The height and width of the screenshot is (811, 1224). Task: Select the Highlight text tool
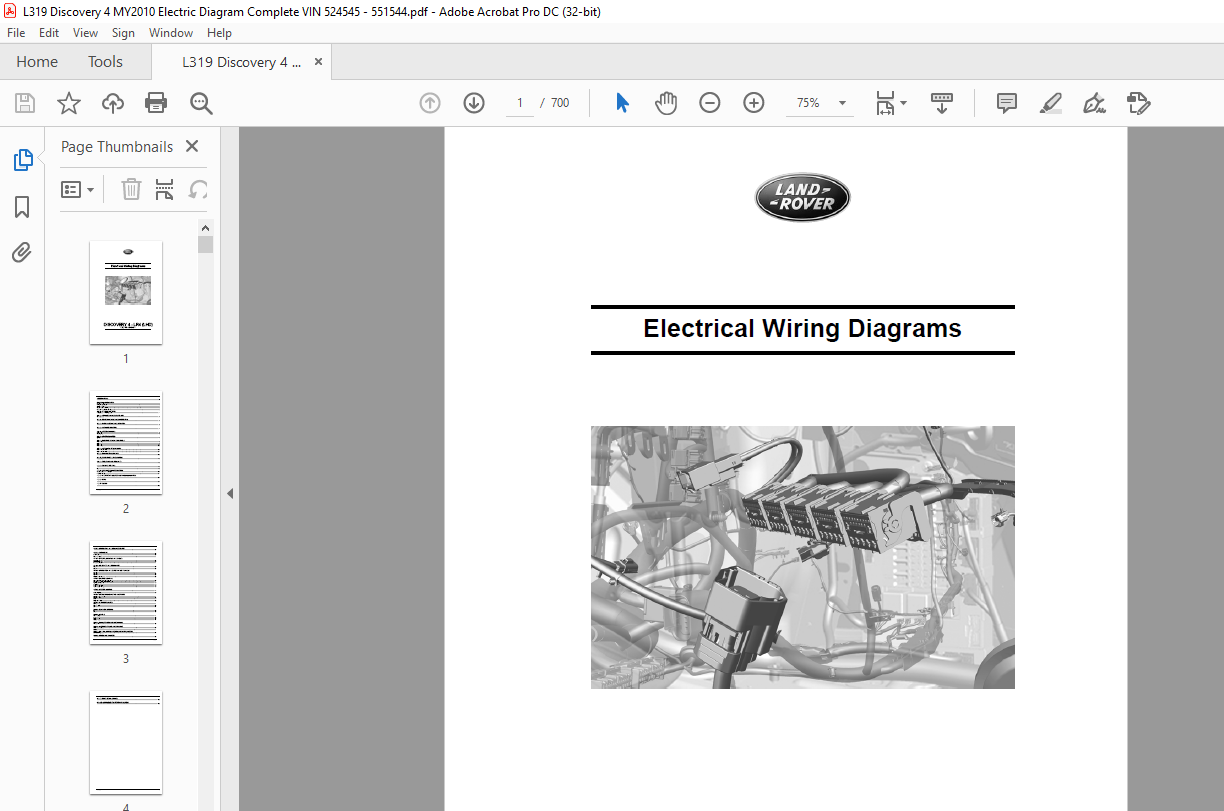pos(1050,103)
